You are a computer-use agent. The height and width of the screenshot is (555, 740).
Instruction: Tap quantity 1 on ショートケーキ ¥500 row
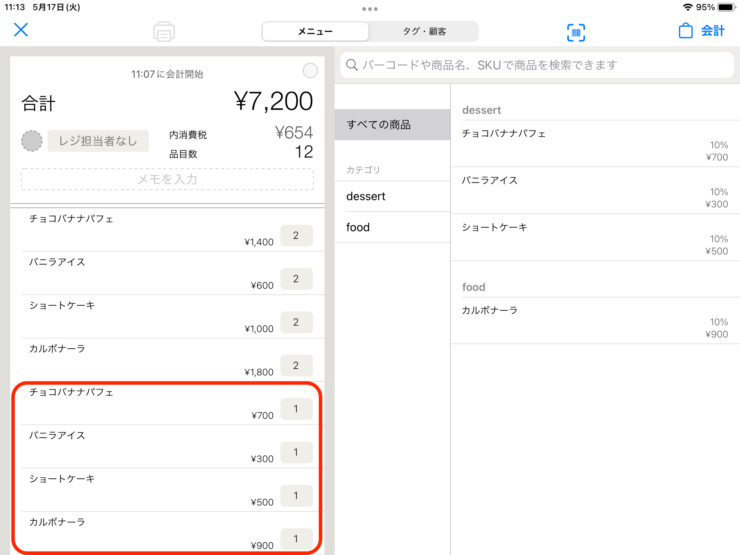click(x=296, y=496)
